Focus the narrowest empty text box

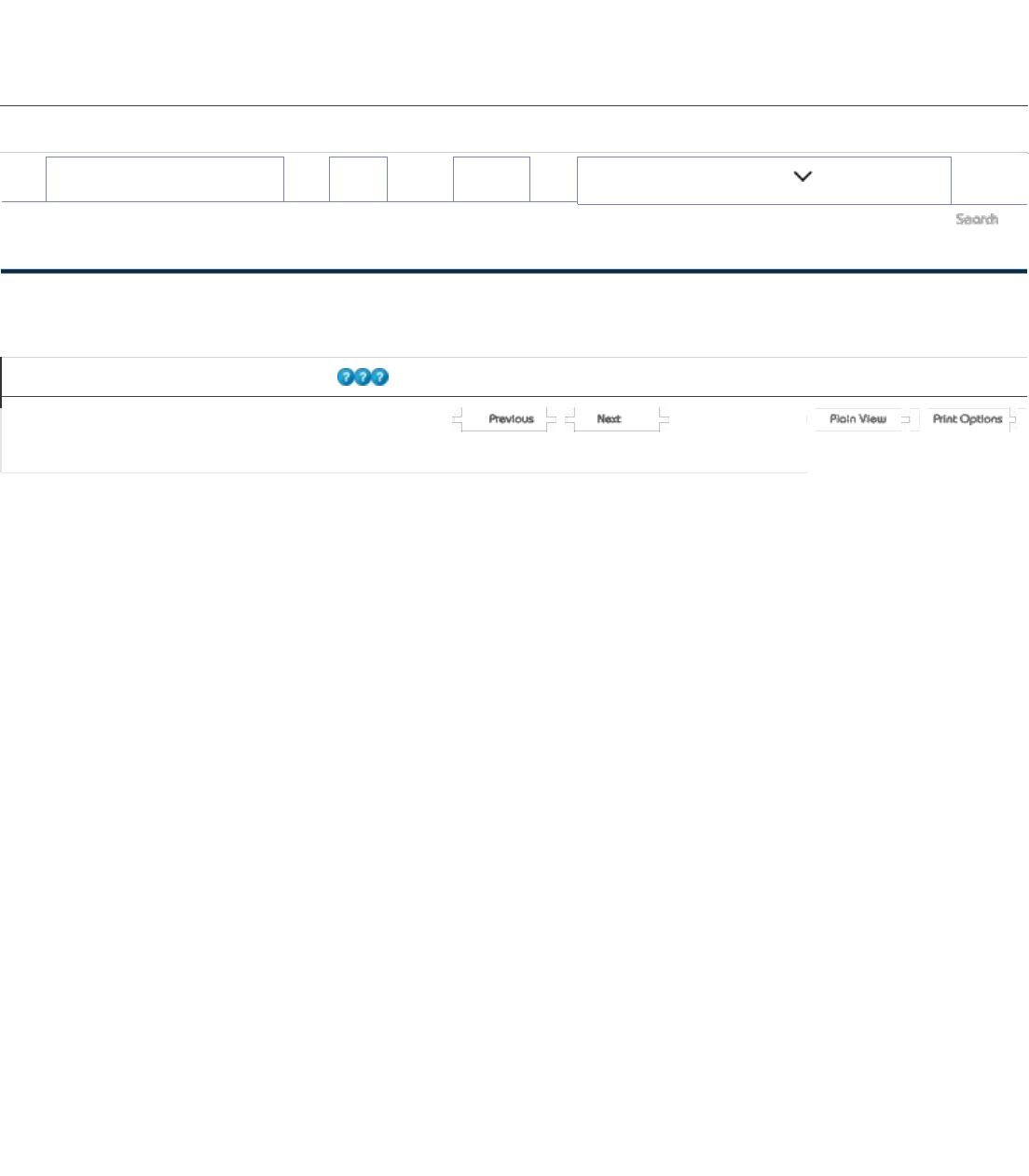(x=358, y=179)
